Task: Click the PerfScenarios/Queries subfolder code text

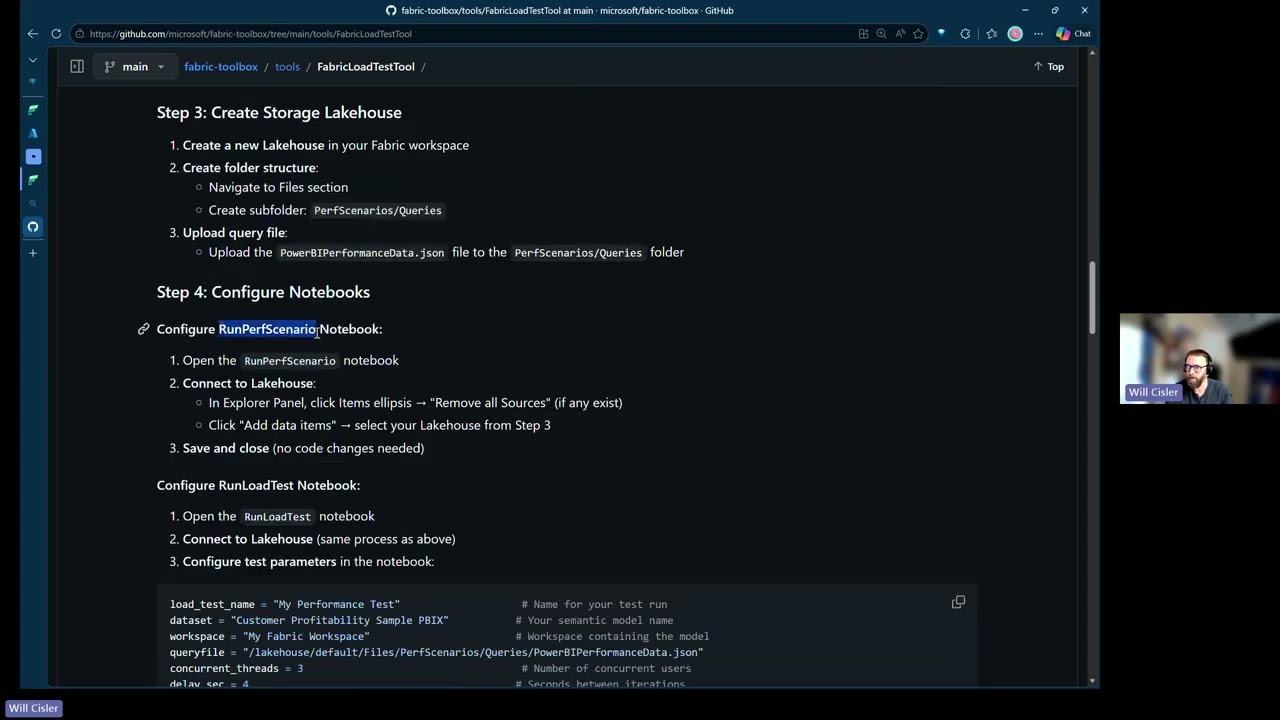Action: click(378, 211)
